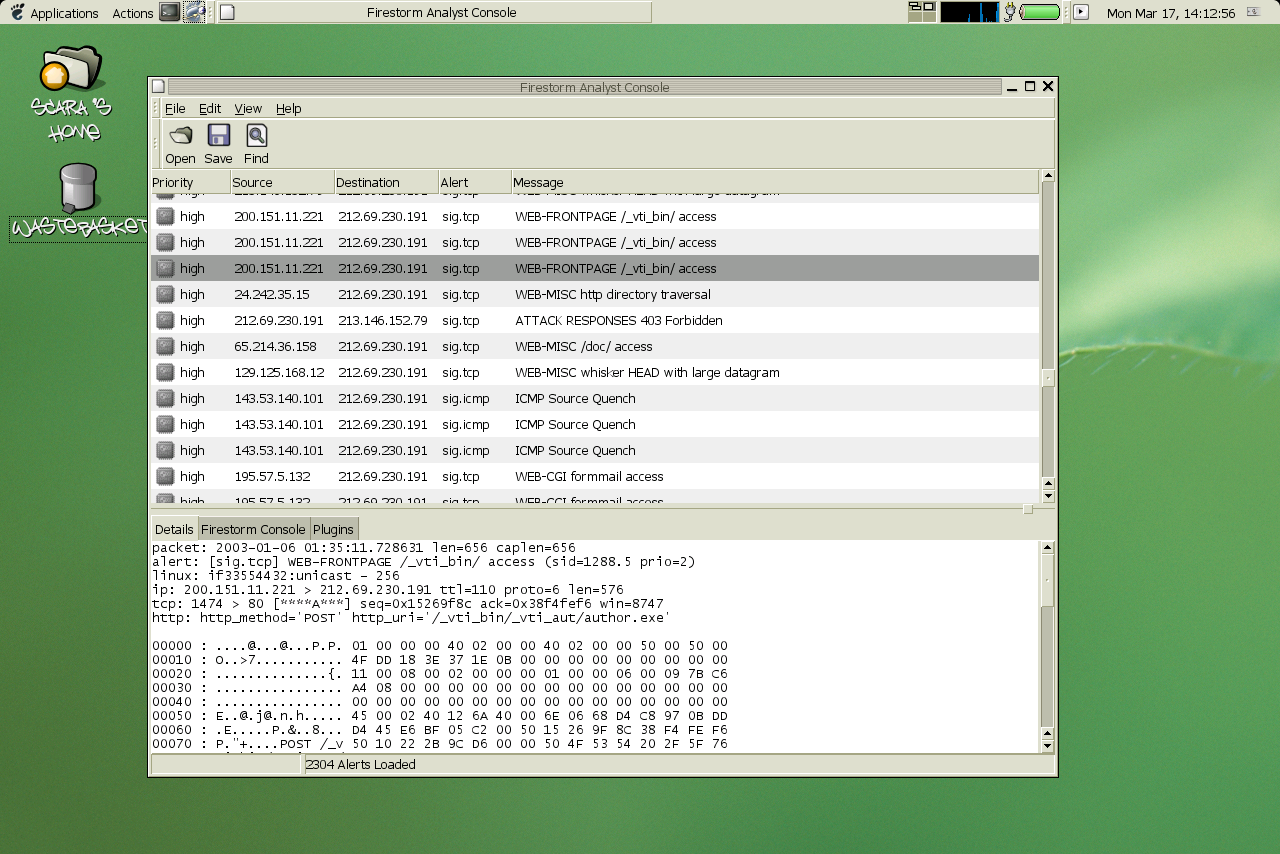Click the alert icon in the 24.242.35.15 row
This screenshot has height=854, width=1280.
coord(165,294)
